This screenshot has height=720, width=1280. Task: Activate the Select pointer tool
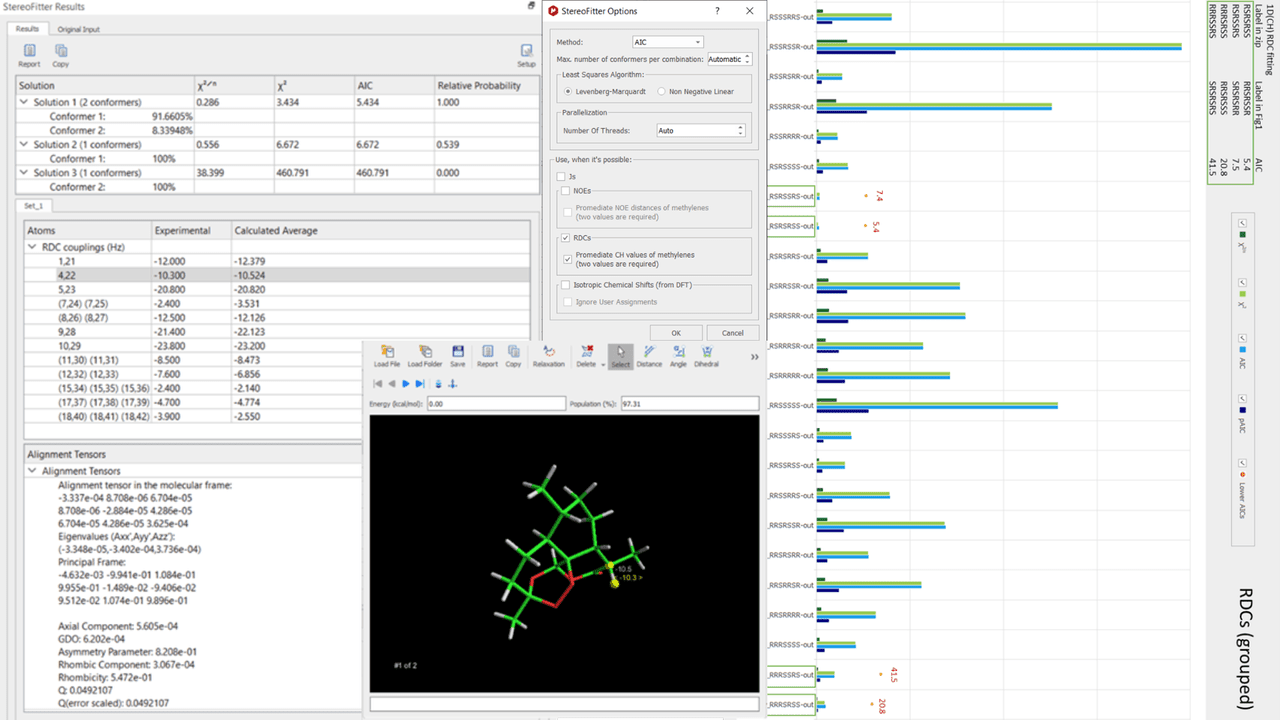tap(620, 356)
